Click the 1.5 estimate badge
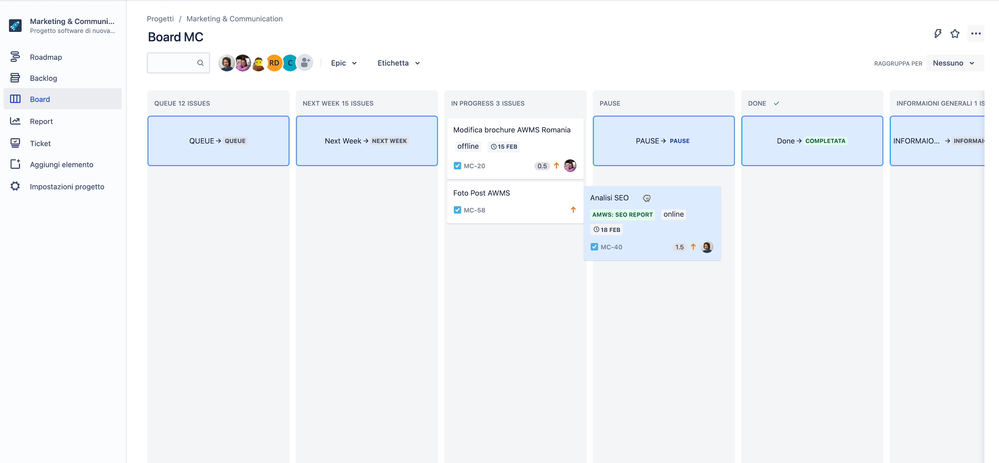The image size is (999, 463). [x=679, y=247]
